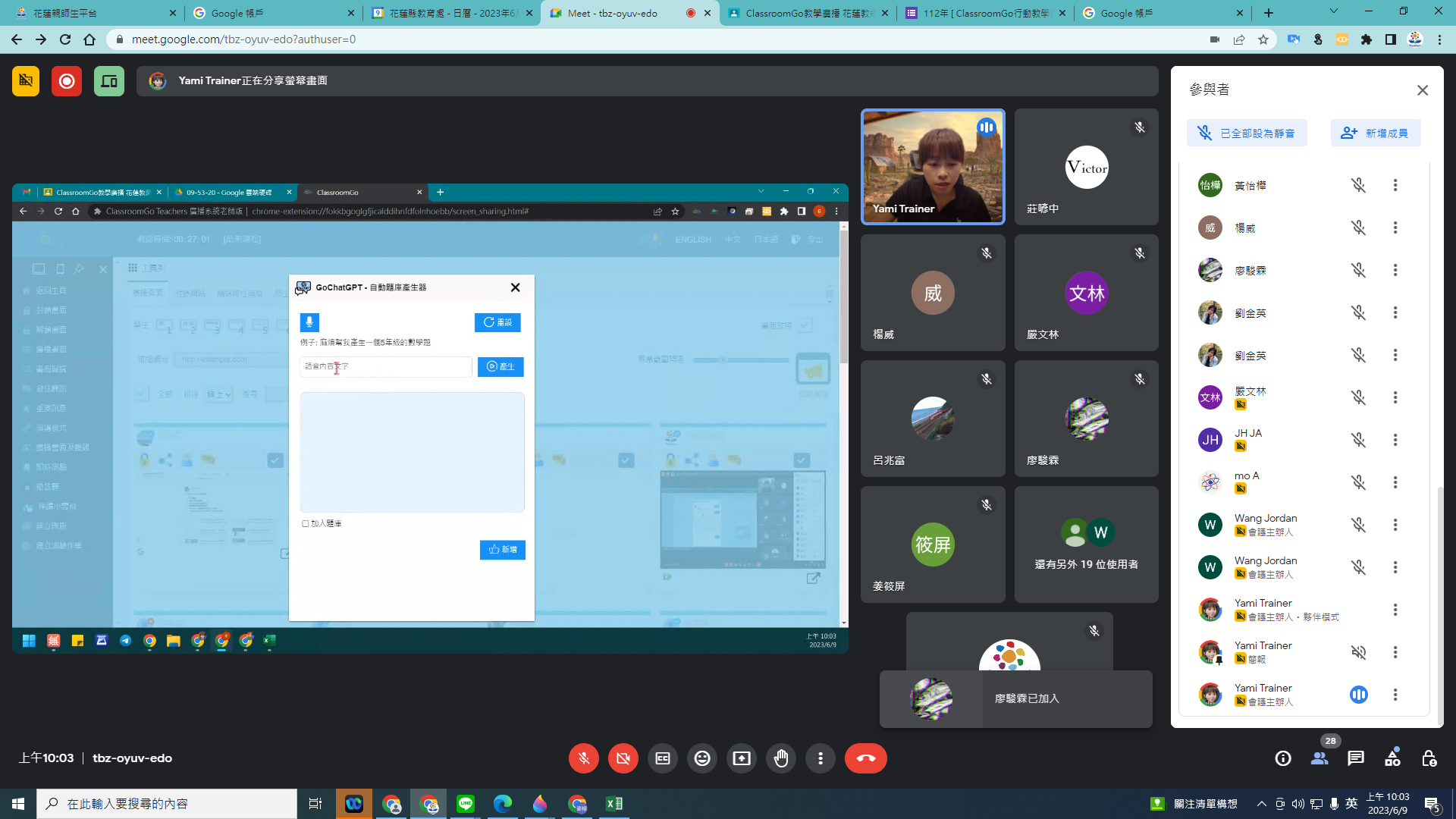Unmute microphone in Meet bottom bar

(583, 758)
